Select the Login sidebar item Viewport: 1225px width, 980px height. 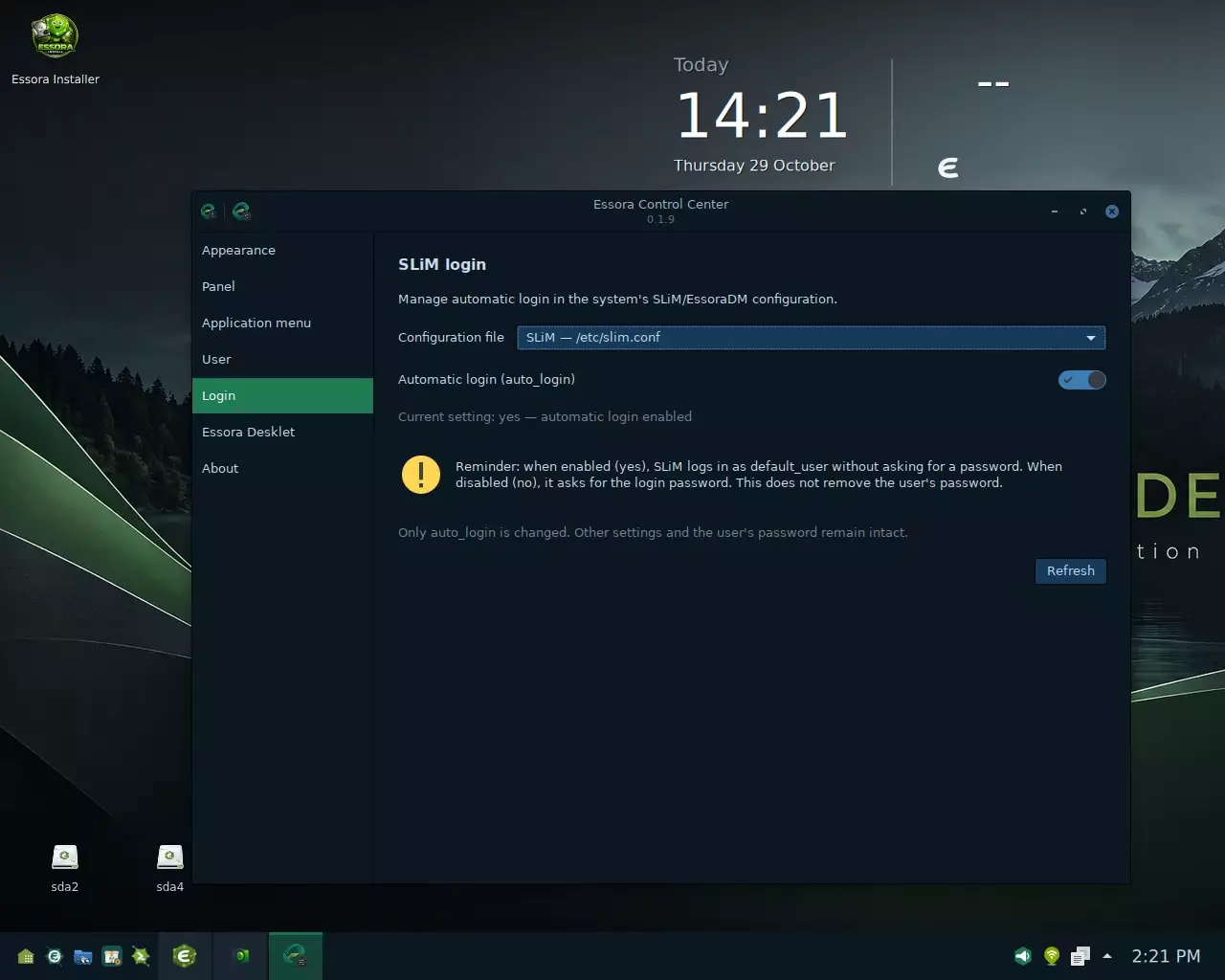[x=282, y=396]
